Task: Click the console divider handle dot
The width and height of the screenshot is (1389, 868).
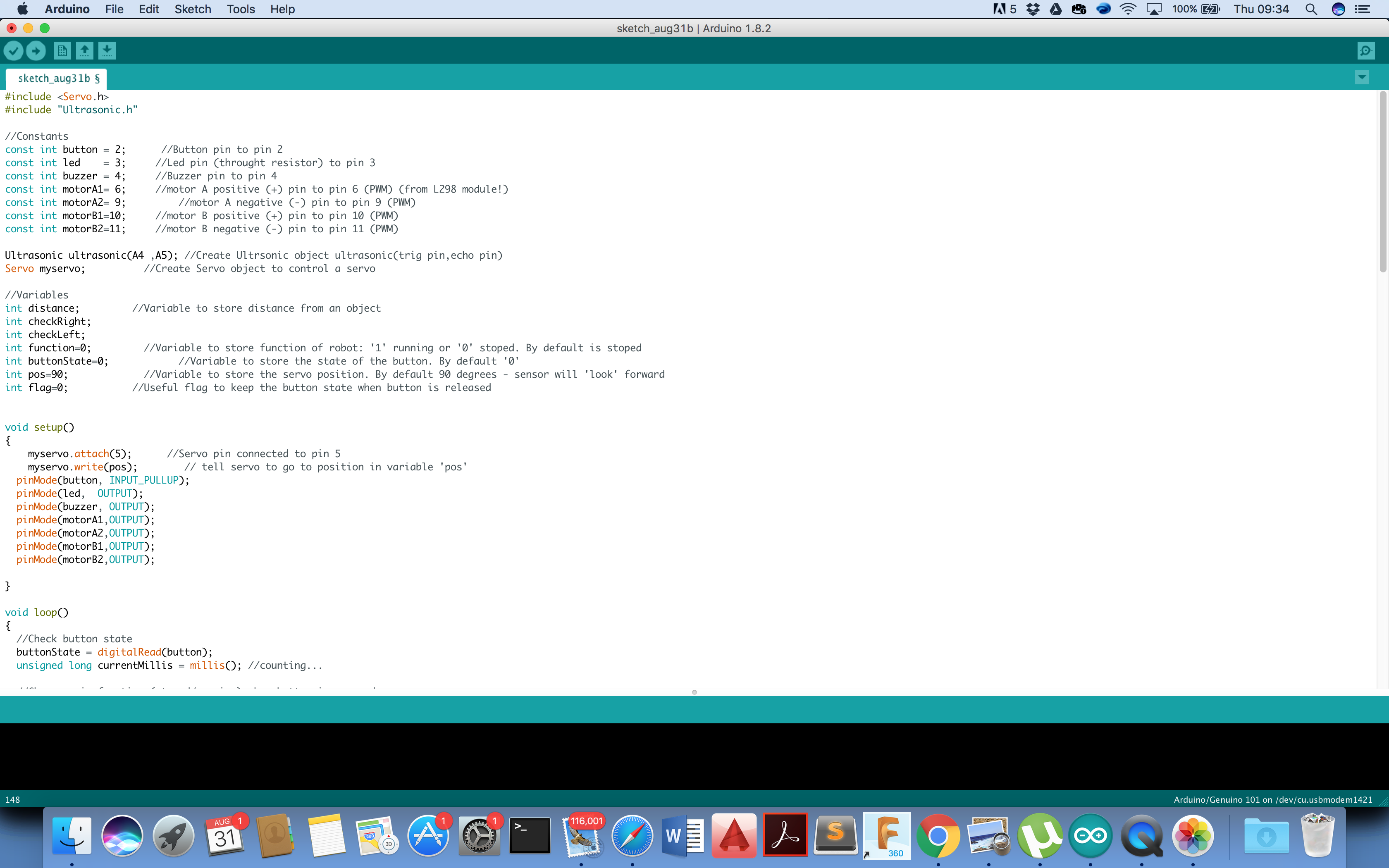Action: pos(694,692)
